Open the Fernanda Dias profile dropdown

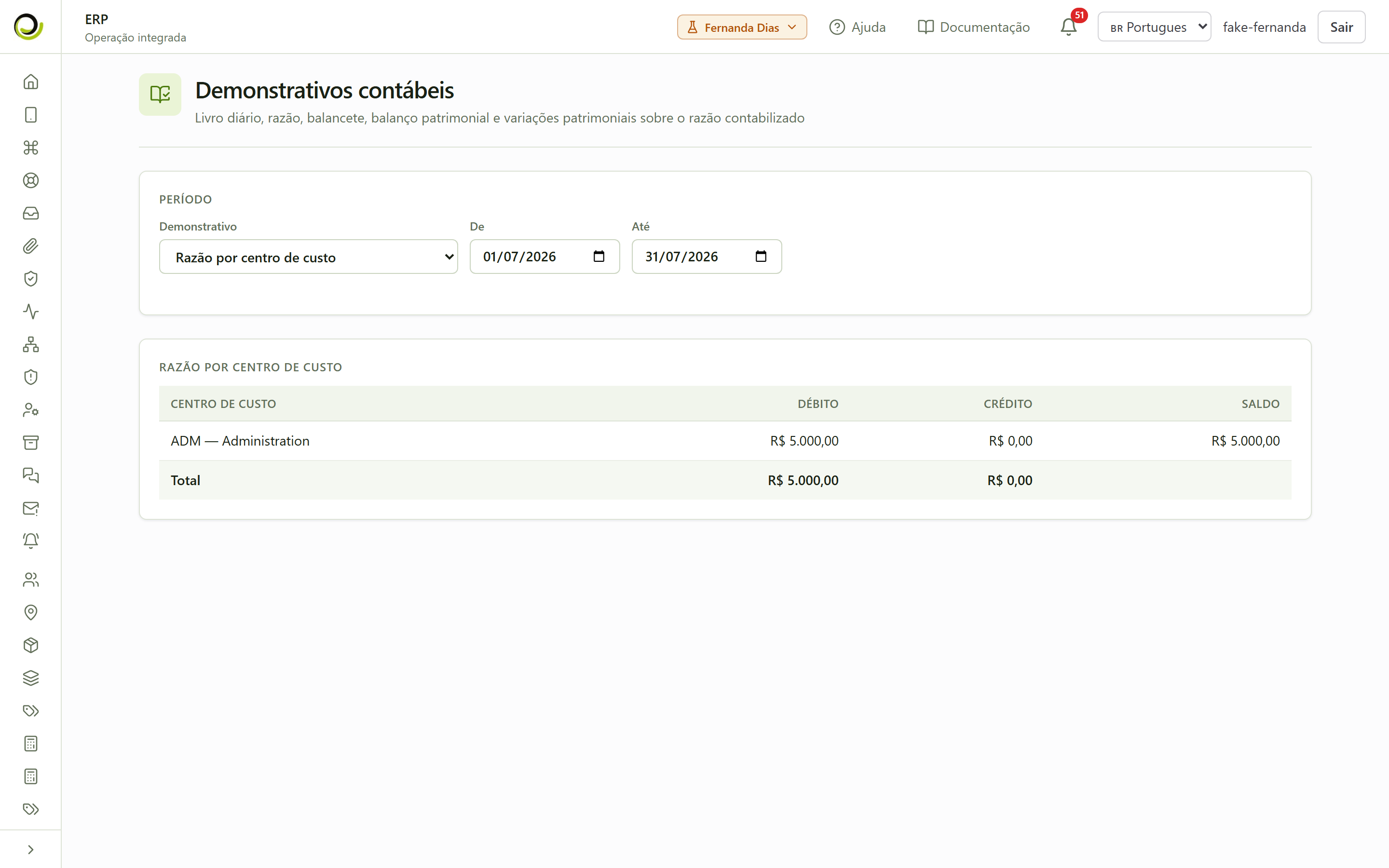(742, 27)
